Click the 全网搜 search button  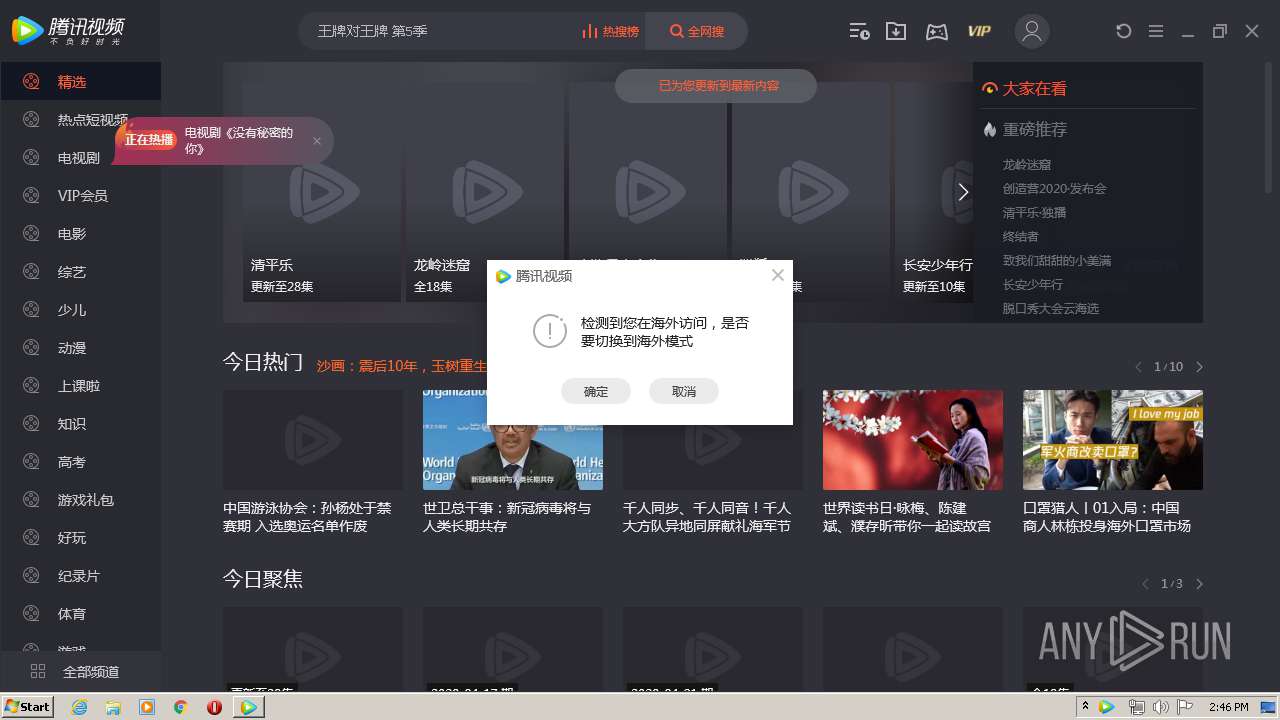click(x=697, y=31)
